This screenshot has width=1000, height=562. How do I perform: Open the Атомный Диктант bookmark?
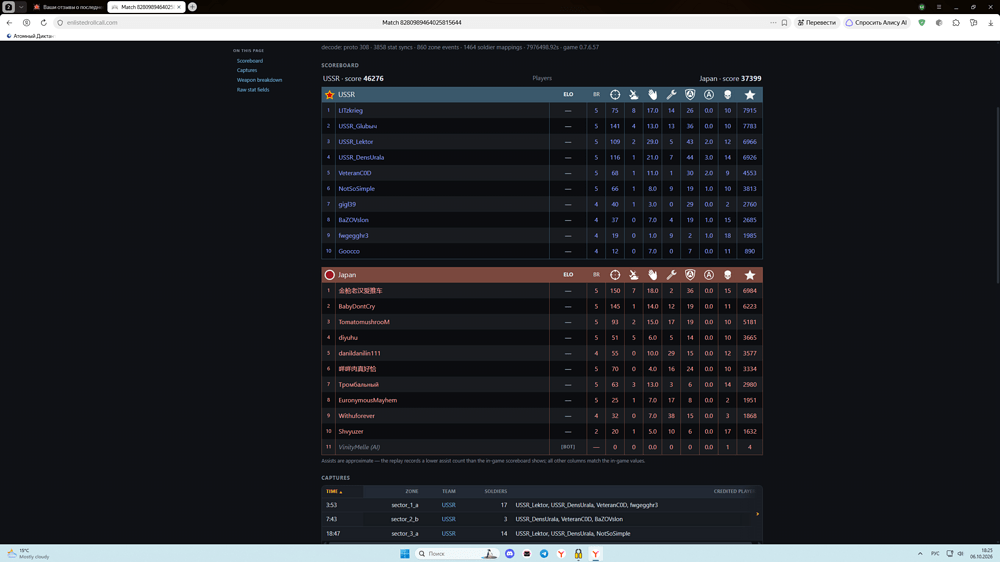pos(29,36)
